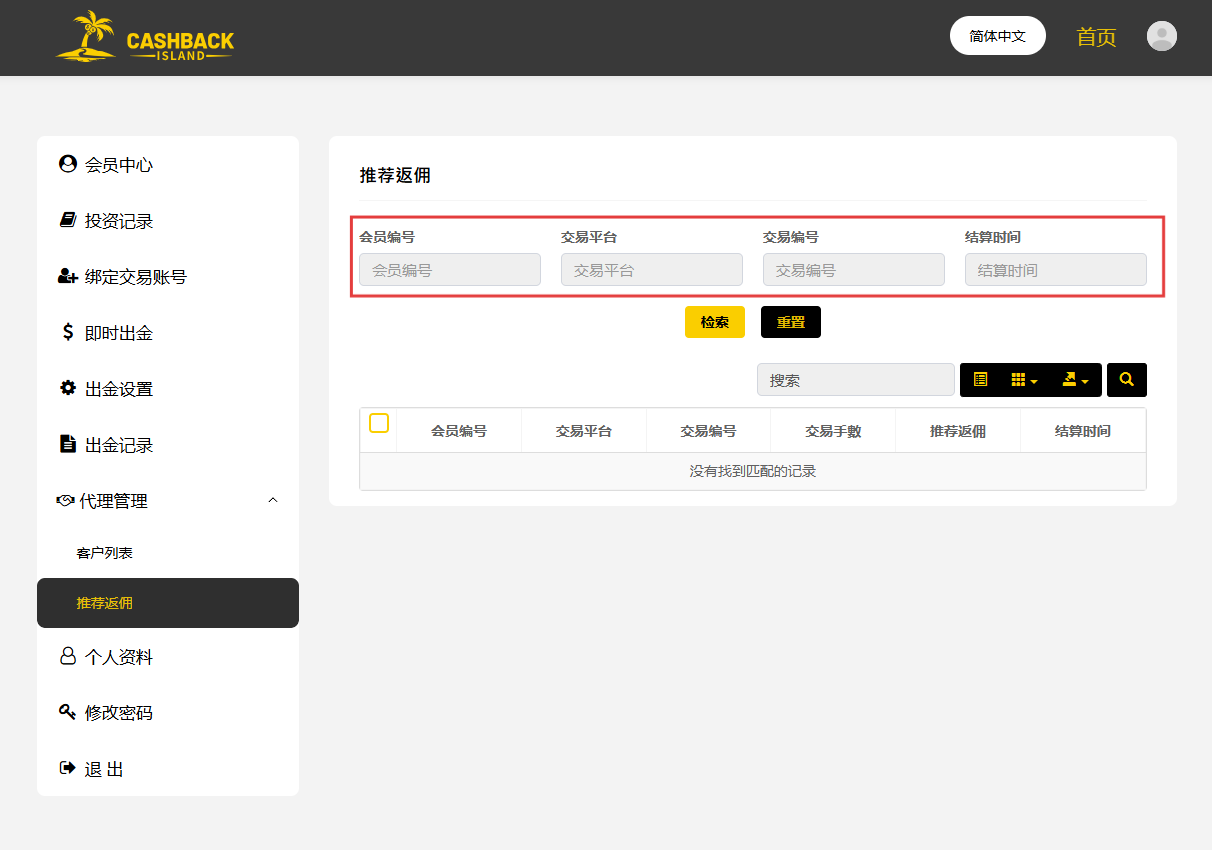Click the 首页 link in header
Viewport: 1212px width, 850px height.
[x=1096, y=37]
